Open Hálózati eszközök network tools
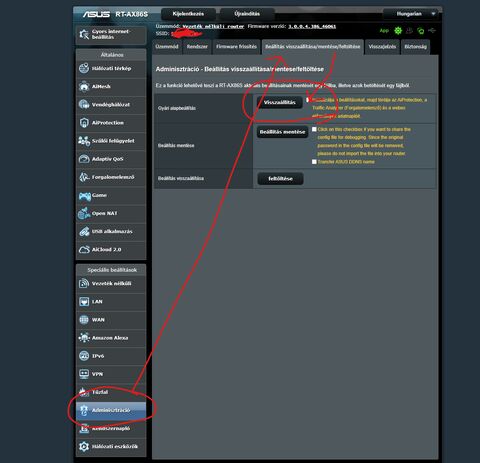 coord(111,446)
